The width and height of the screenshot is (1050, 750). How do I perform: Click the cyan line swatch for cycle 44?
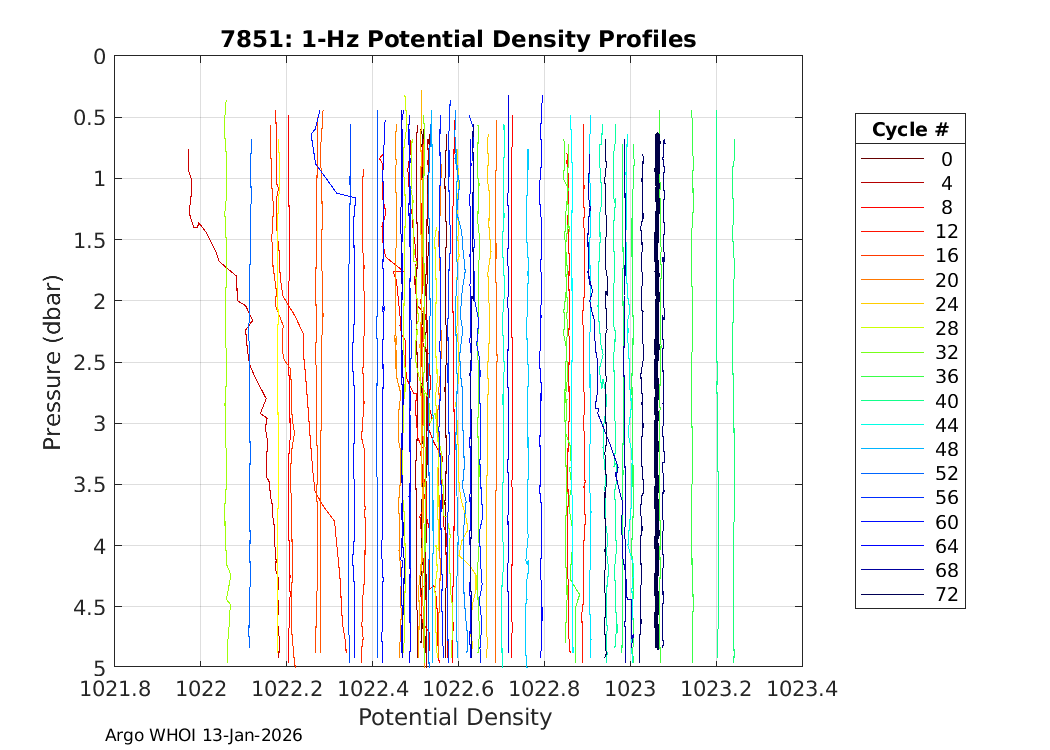pyautogui.click(x=892, y=426)
